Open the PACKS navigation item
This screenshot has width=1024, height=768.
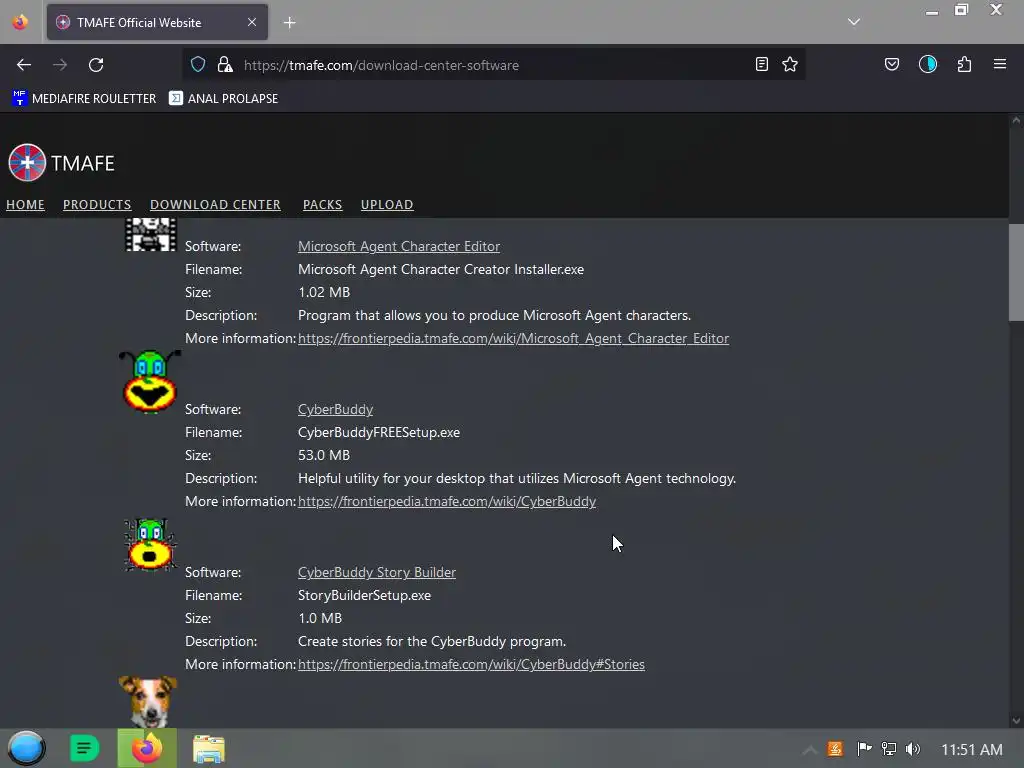[323, 204]
